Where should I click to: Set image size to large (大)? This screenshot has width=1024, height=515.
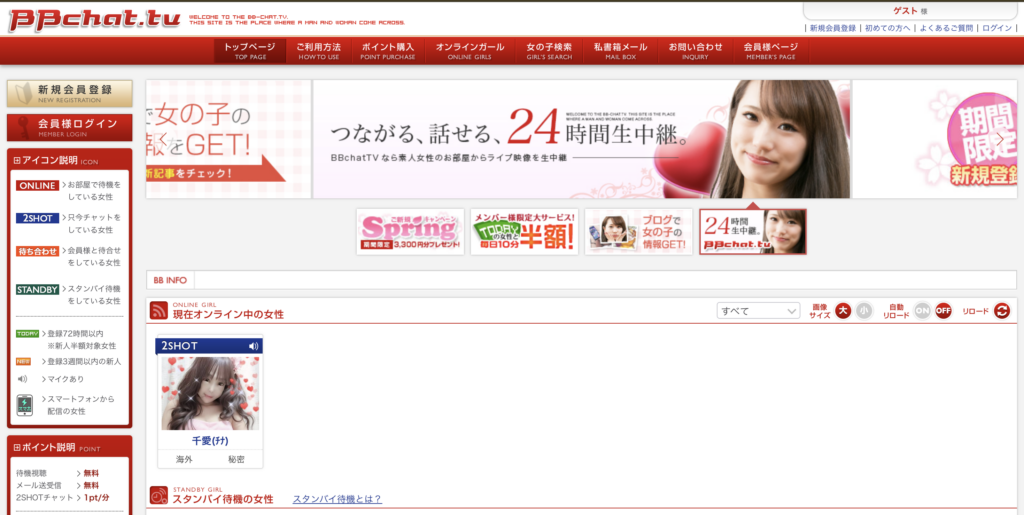843,311
